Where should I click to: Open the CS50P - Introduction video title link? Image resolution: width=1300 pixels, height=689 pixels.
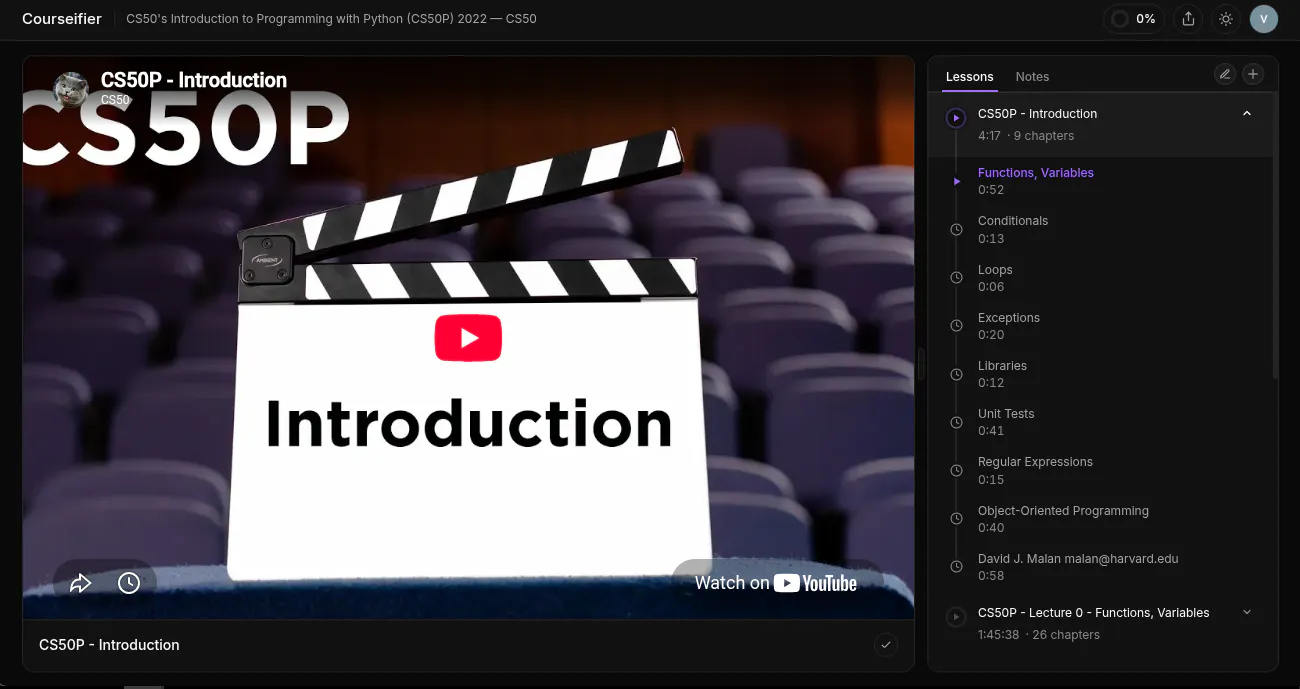click(194, 80)
